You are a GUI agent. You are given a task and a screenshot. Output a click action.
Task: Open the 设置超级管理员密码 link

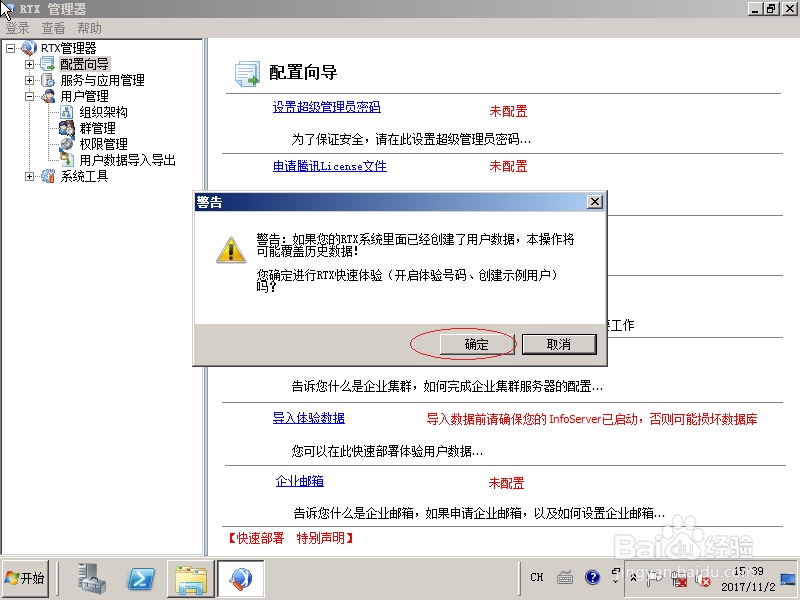click(x=327, y=107)
